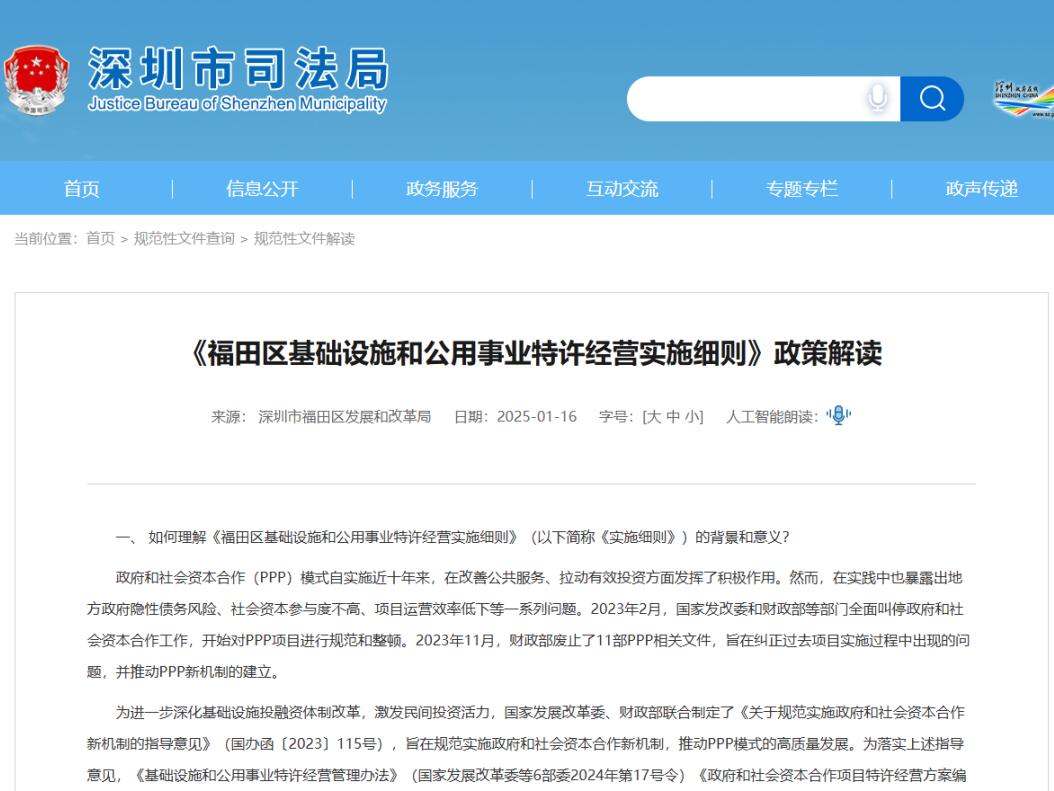The height and width of the screenshot is (791, 1054).
Task: Select the 政声传递 navigation item
Action: click(x=979, y=188)
